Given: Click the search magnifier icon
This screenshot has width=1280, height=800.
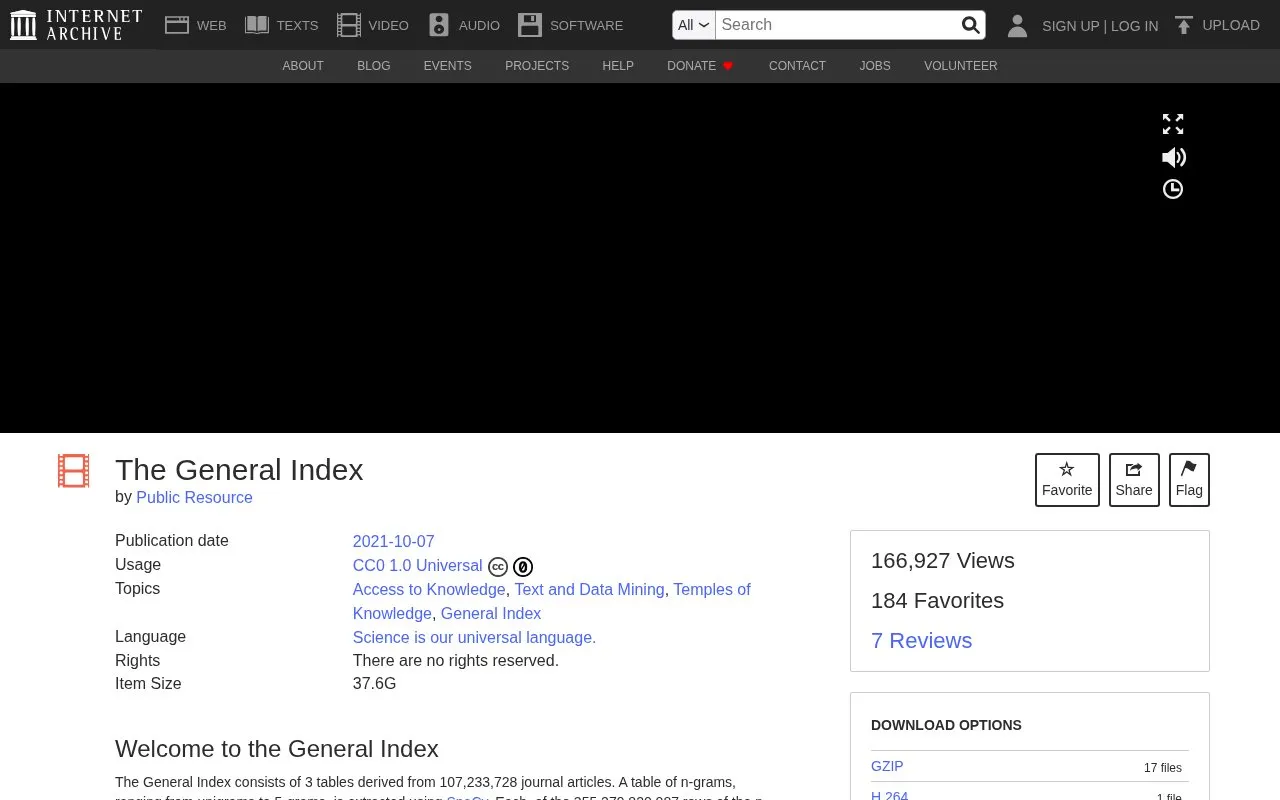Looking at the screenshot, I should 970,25.
